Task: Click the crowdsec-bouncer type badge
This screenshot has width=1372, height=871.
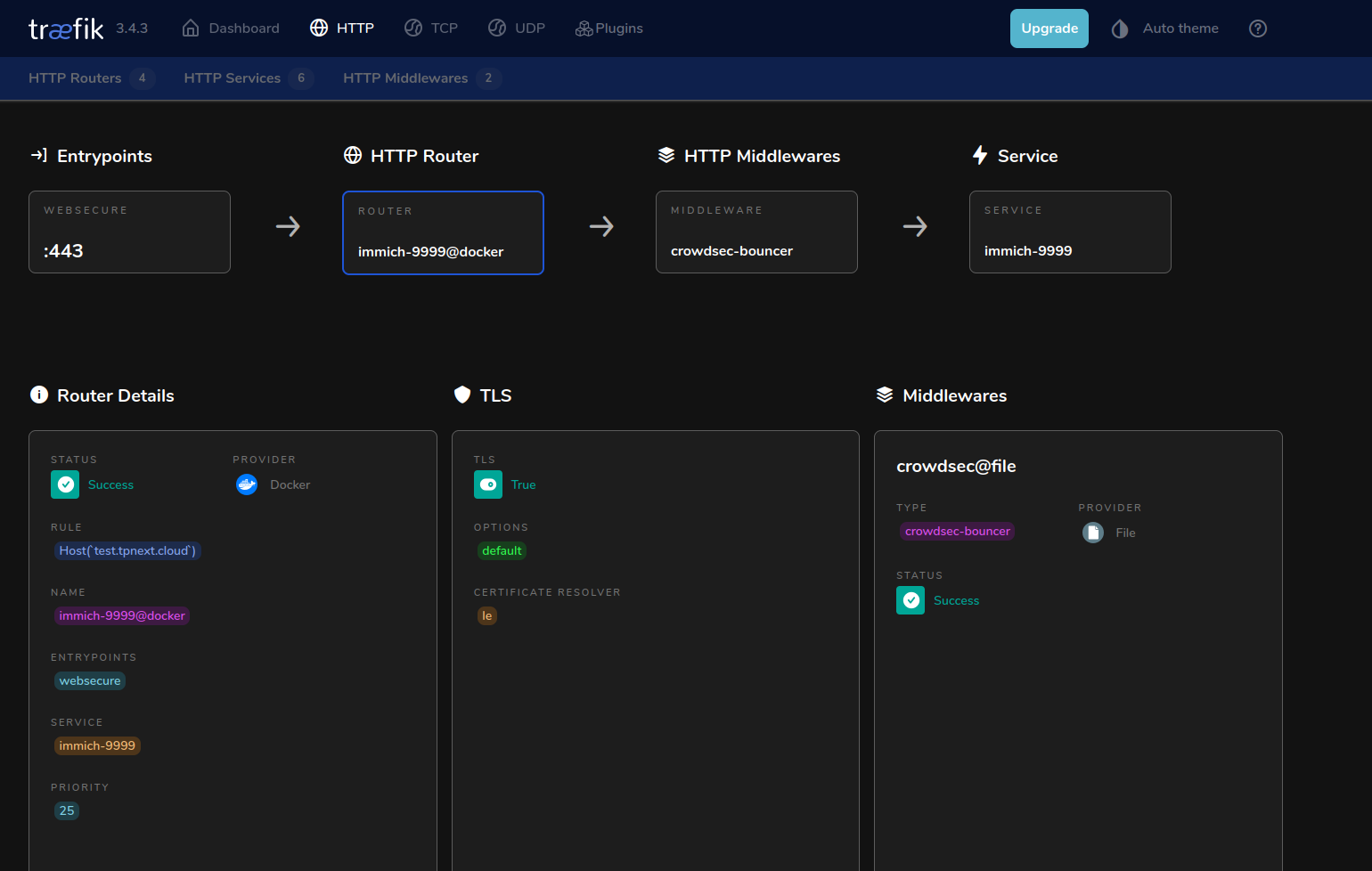Action: click(958, 531)
